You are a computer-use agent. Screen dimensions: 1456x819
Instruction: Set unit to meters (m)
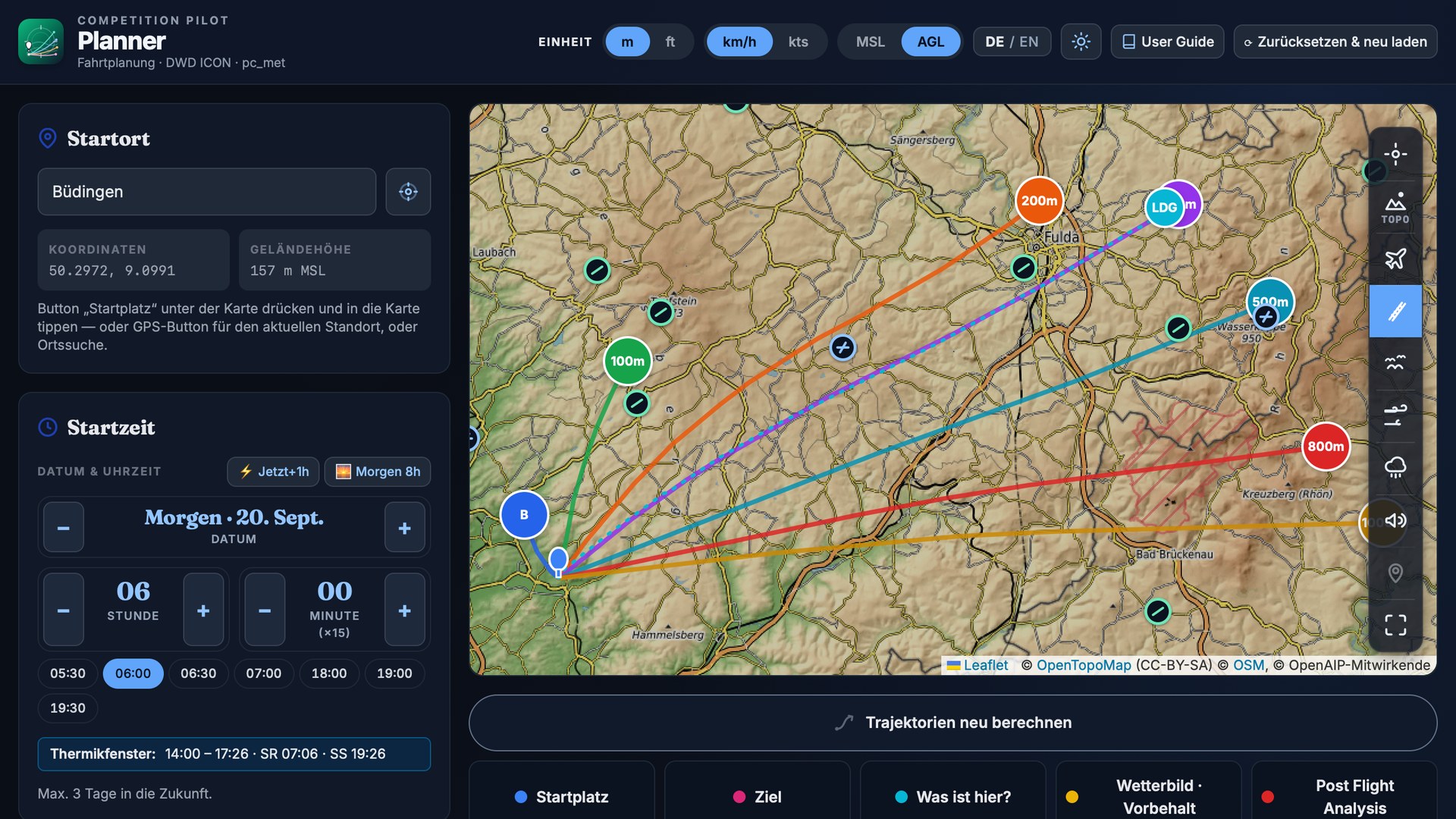click(x=627, y=42)
